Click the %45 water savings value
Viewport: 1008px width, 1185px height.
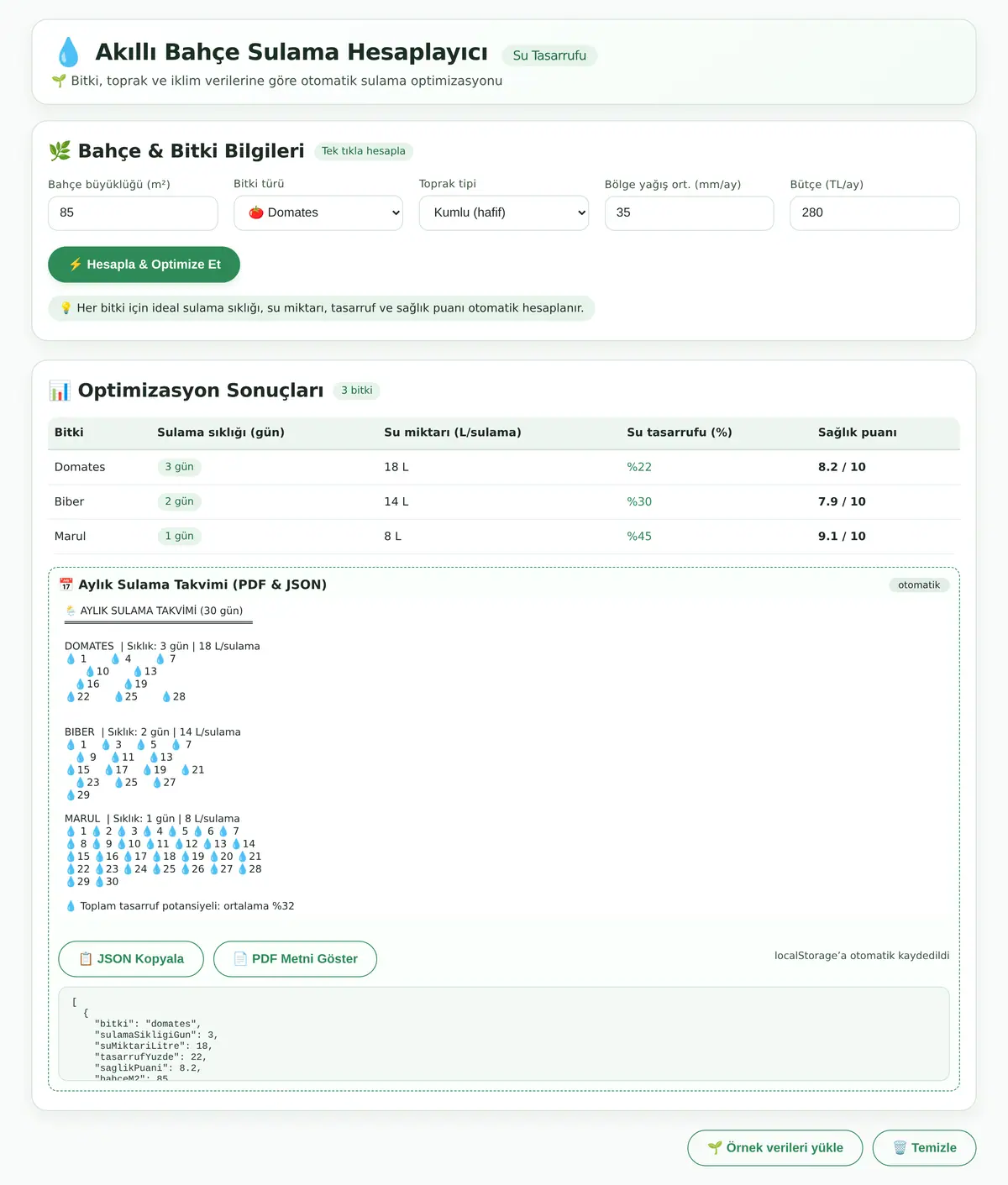point(639,536)
